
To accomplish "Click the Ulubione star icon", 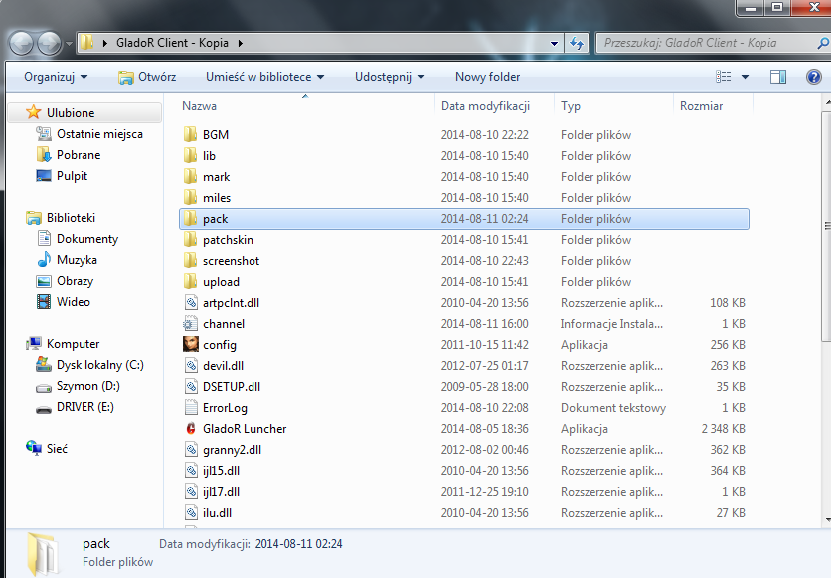I will coord(33,112).
